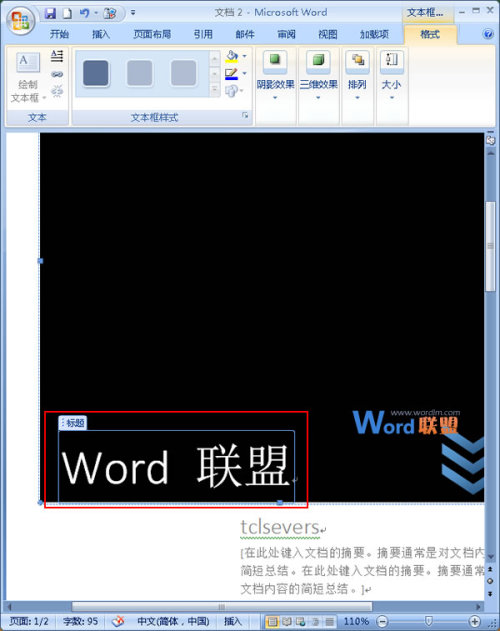Click the 页面: 1/2 status indicator
This screenshot has height=631, width=500.
tap(29, 621)
